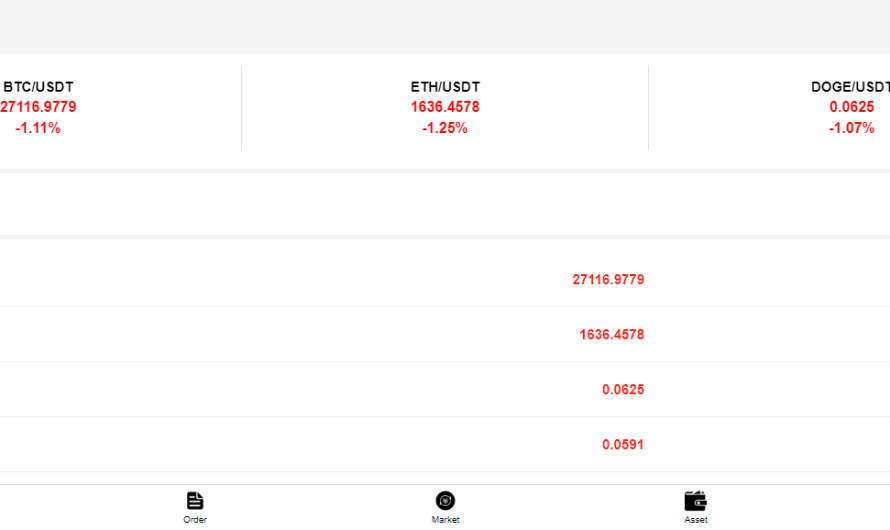
Task: Open the Asset wallet icon
Action: pos(696,500)
